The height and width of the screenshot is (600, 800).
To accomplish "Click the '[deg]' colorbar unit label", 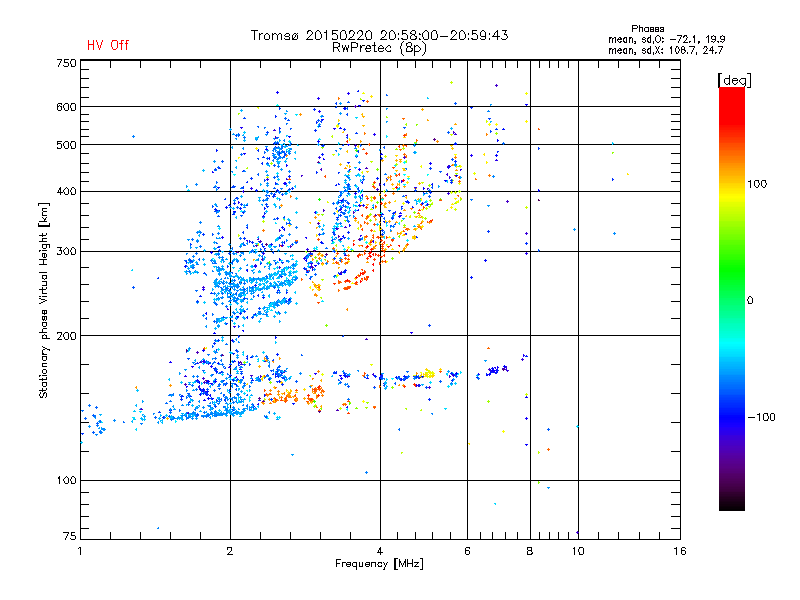I will coord(734,80).
